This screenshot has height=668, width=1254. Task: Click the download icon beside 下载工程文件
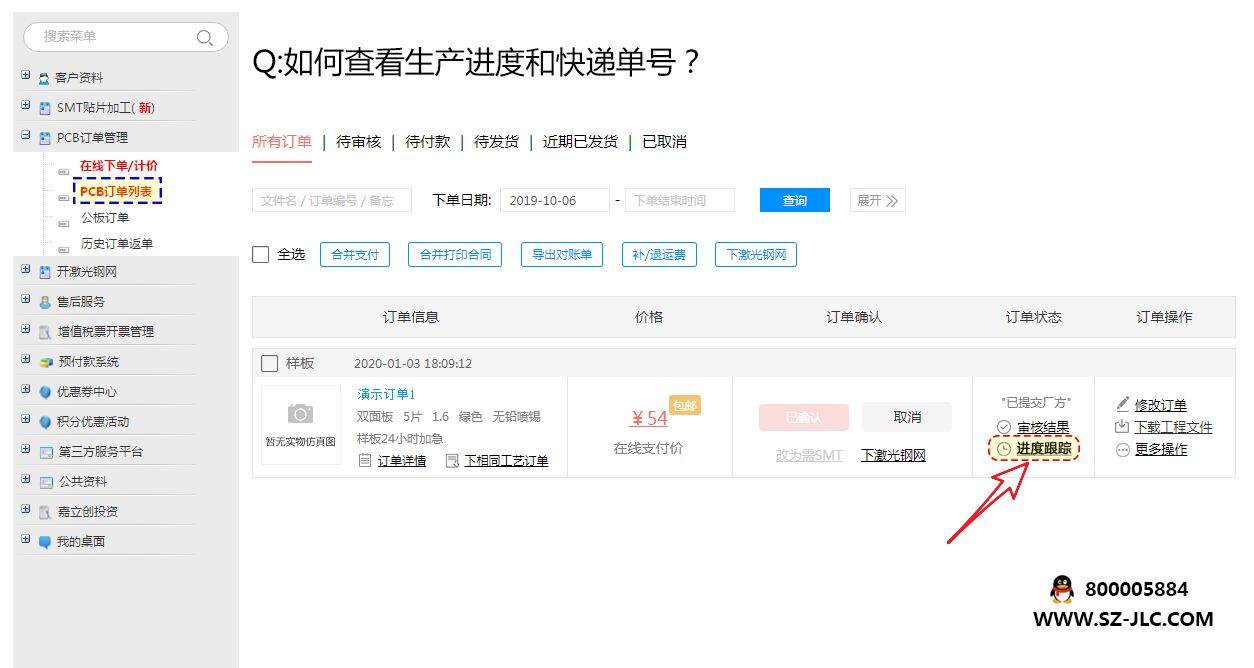click(x=1122, y=427)
